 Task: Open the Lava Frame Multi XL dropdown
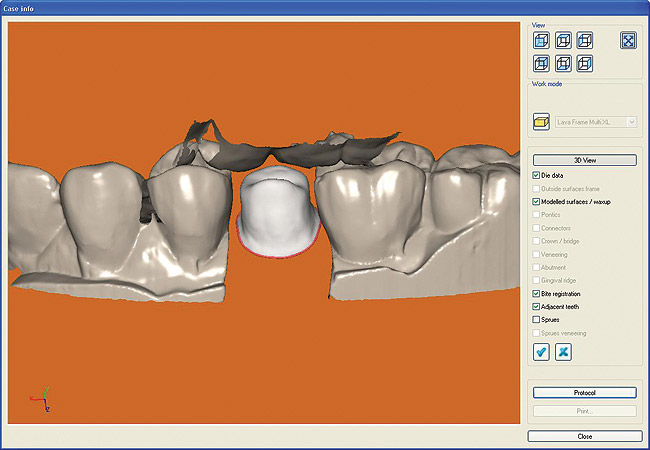click(x=630, y=122)
